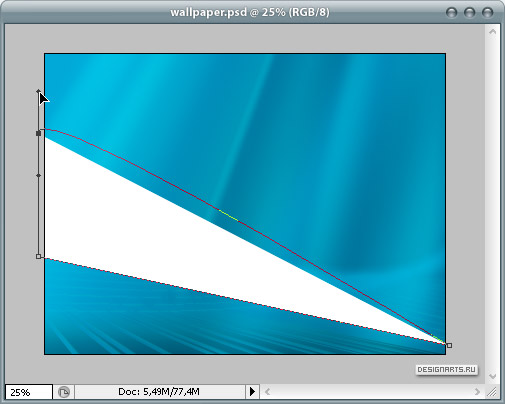The width and height of the screenshot is (505, 404).
Task: Click the vertical scrollbar down arrow
Action: coord(492,376)
